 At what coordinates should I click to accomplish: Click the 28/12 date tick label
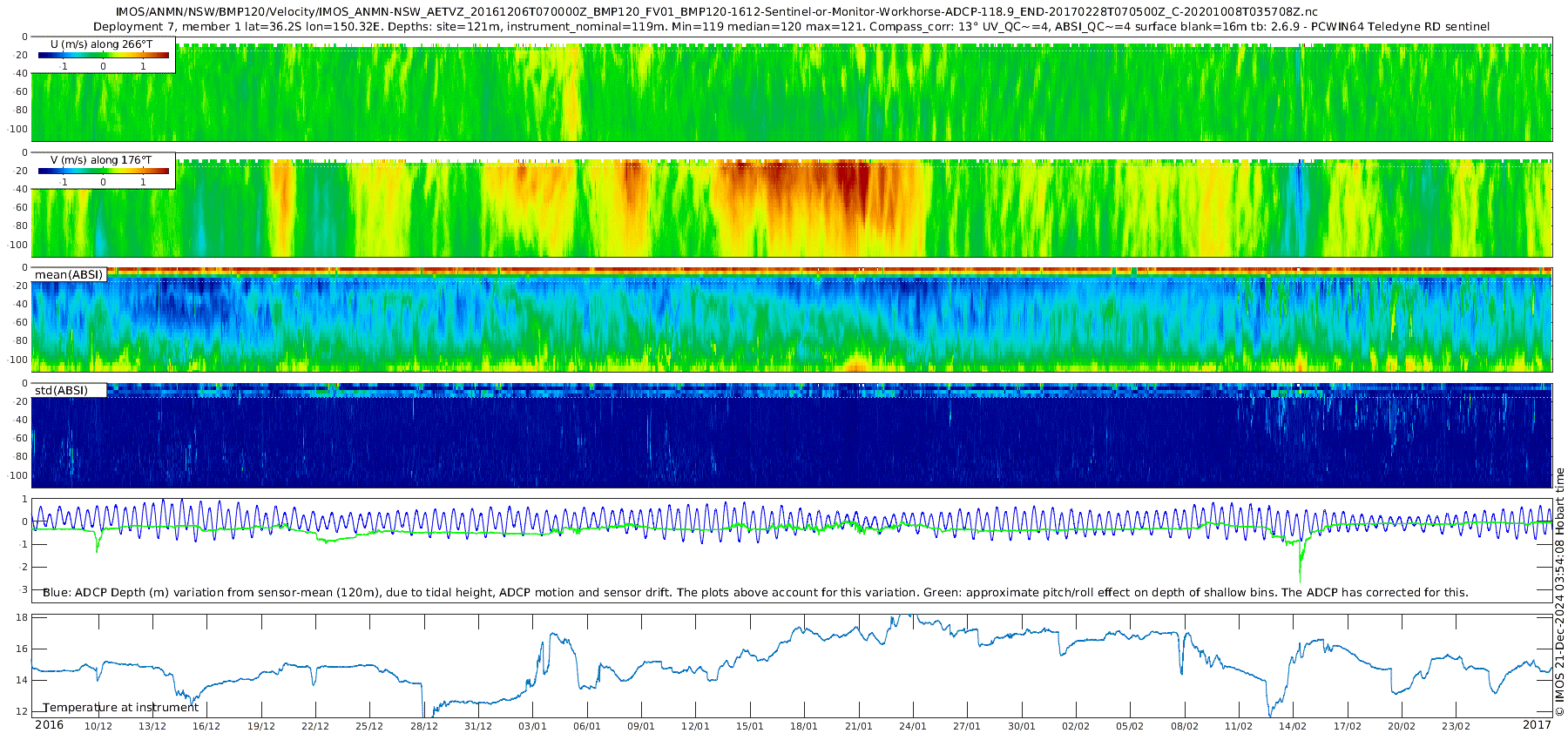point(424,726)
